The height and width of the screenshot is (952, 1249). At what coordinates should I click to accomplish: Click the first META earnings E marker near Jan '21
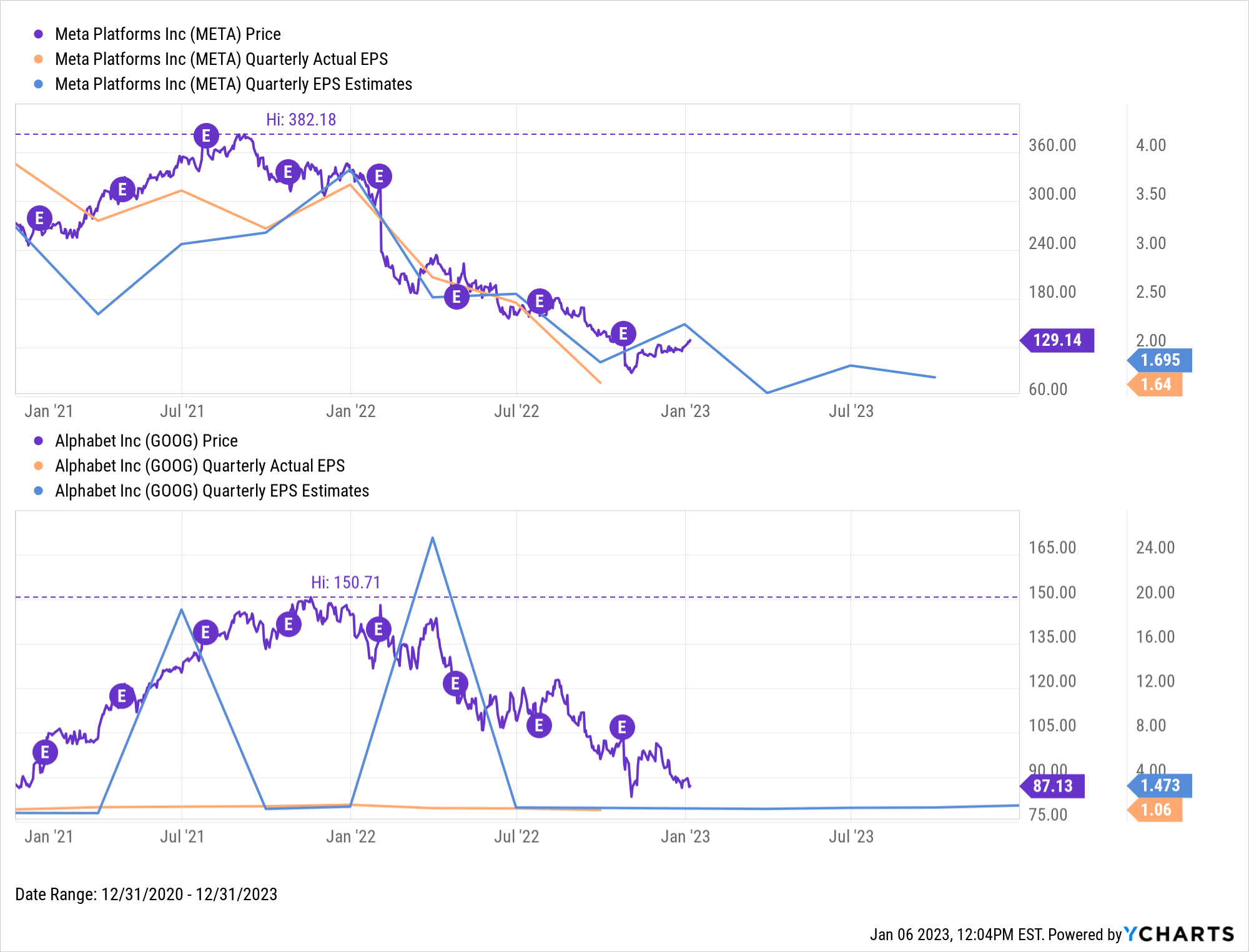point(39,218)
